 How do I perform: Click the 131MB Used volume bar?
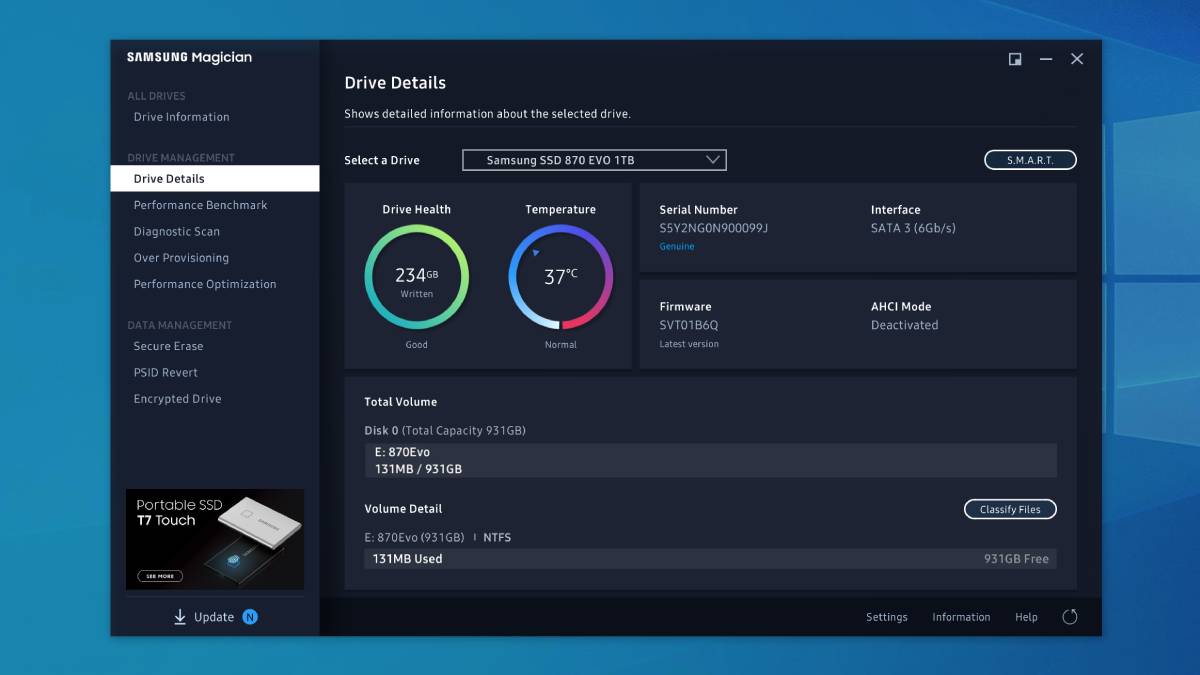point(710,559)
